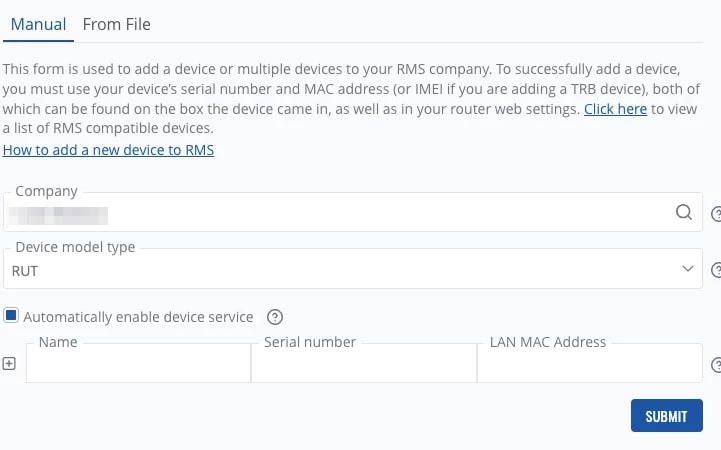
Task: Click help icon beside LAN MAC Address field
Action: (x=716, y=366)
